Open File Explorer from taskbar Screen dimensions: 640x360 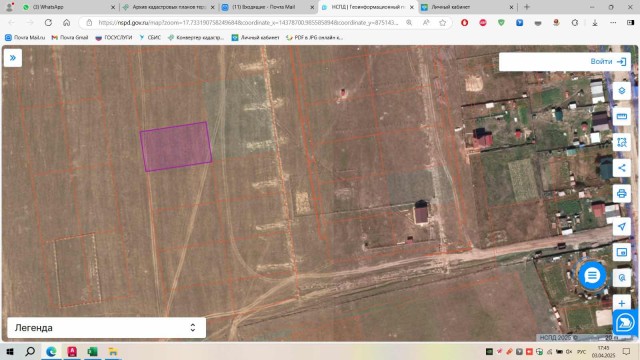pyautogui.click(x=113, y=351)
